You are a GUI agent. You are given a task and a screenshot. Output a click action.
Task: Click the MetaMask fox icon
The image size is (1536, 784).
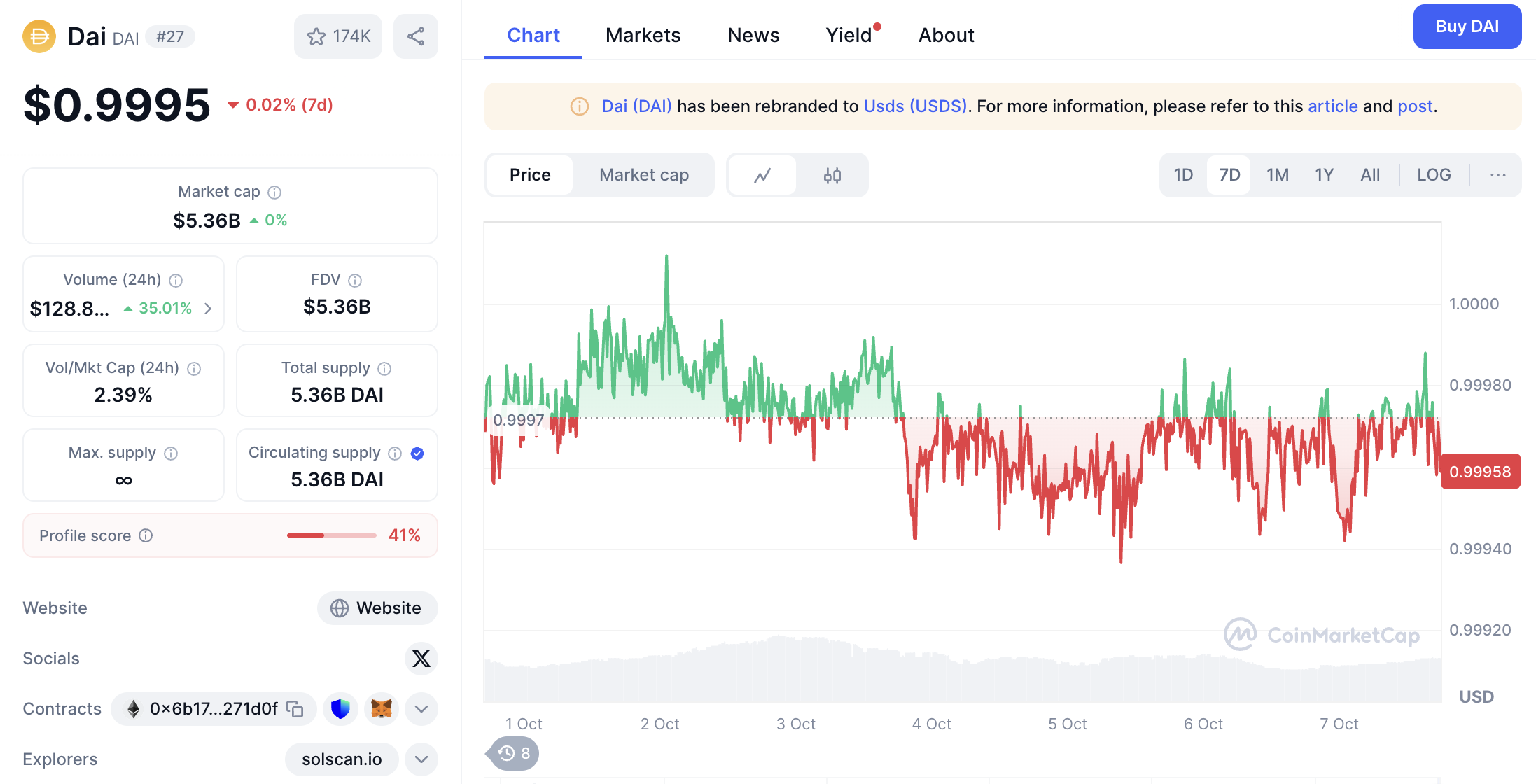(x=381, y=709)
